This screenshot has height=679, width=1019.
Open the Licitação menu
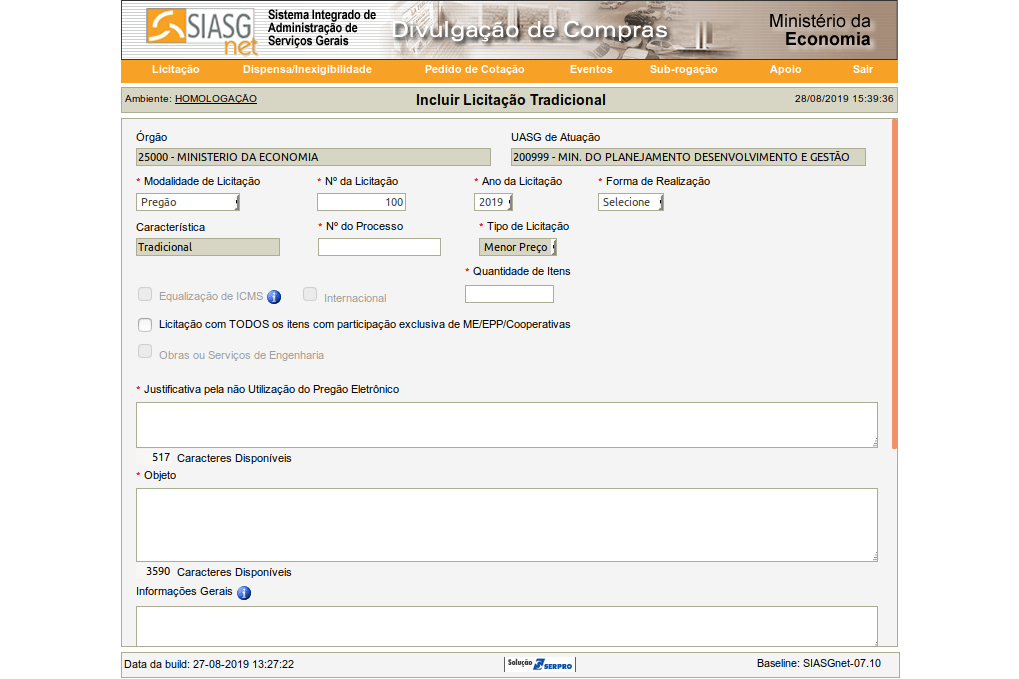tap(175, 70)
